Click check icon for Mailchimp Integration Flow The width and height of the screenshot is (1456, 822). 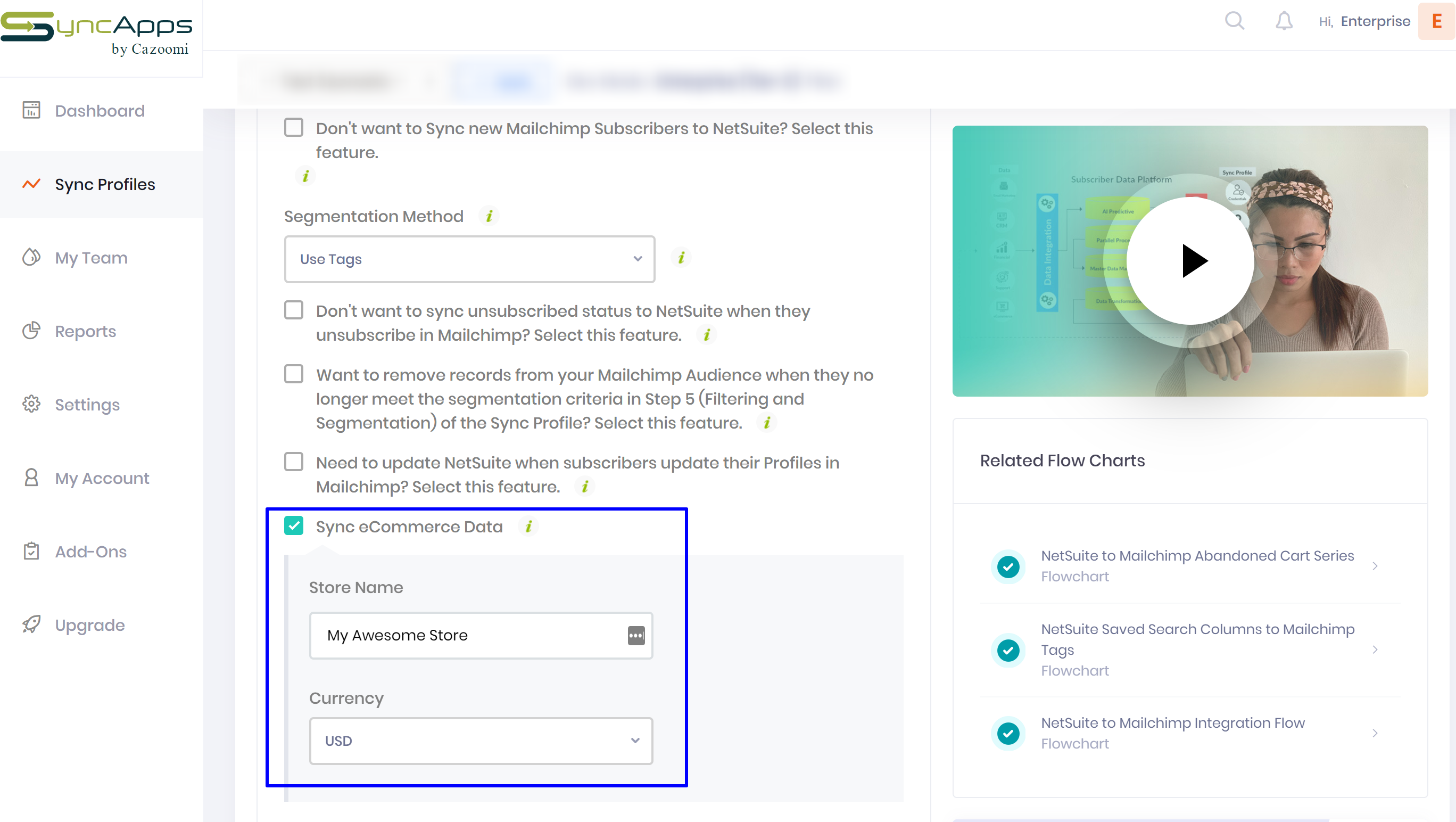click(x=1008, y=733)
